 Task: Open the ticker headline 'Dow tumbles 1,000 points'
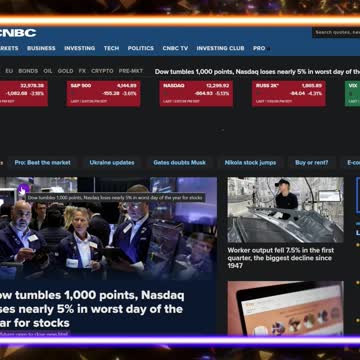[257, 72]
